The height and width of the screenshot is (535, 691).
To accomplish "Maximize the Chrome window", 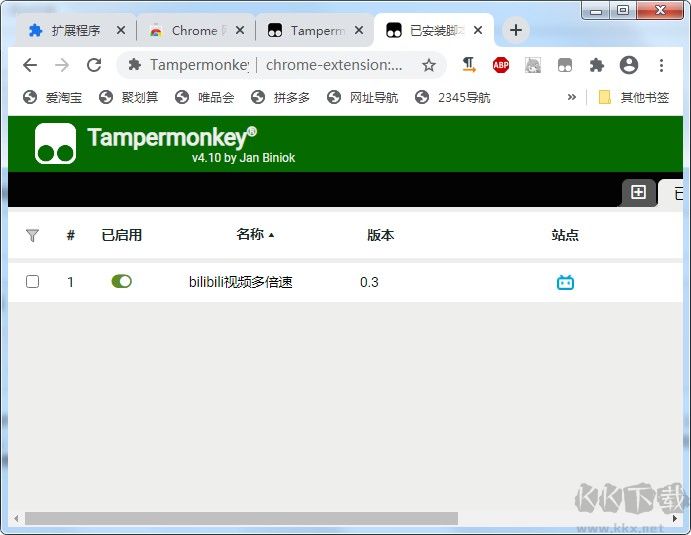I will tap(623, 11).
